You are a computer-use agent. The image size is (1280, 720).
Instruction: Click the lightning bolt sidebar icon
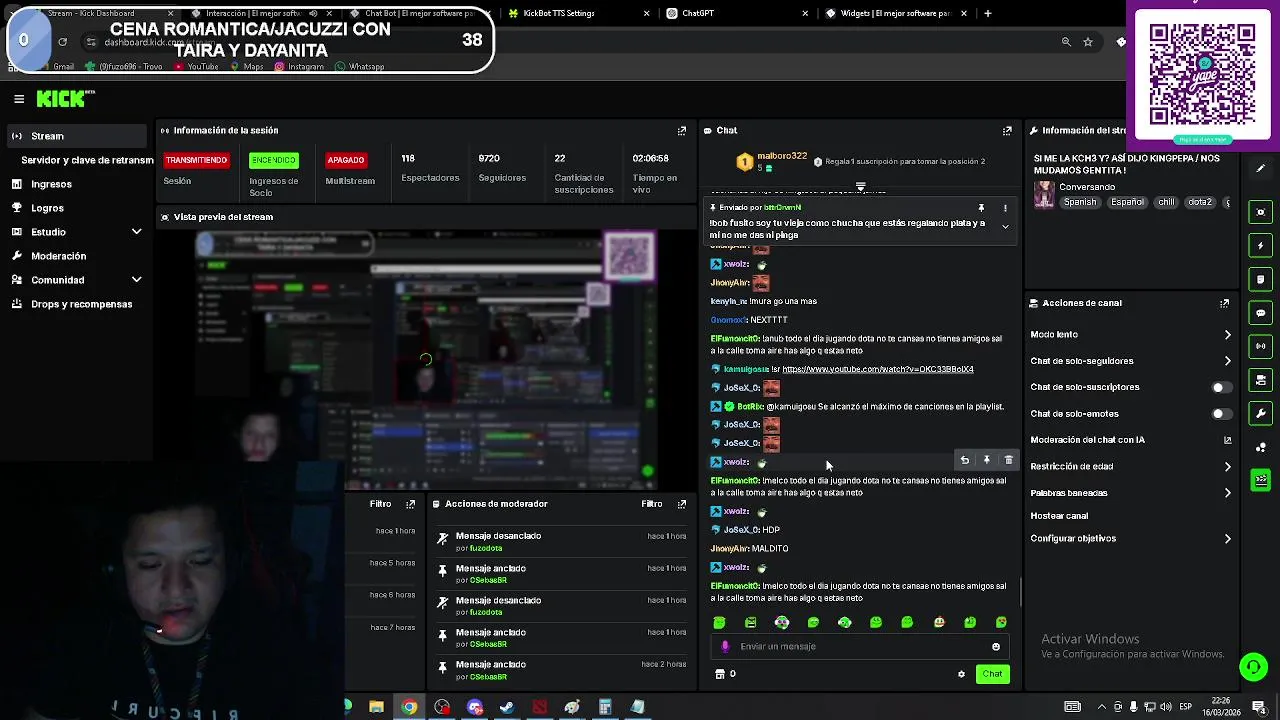tap(1261, 245)
